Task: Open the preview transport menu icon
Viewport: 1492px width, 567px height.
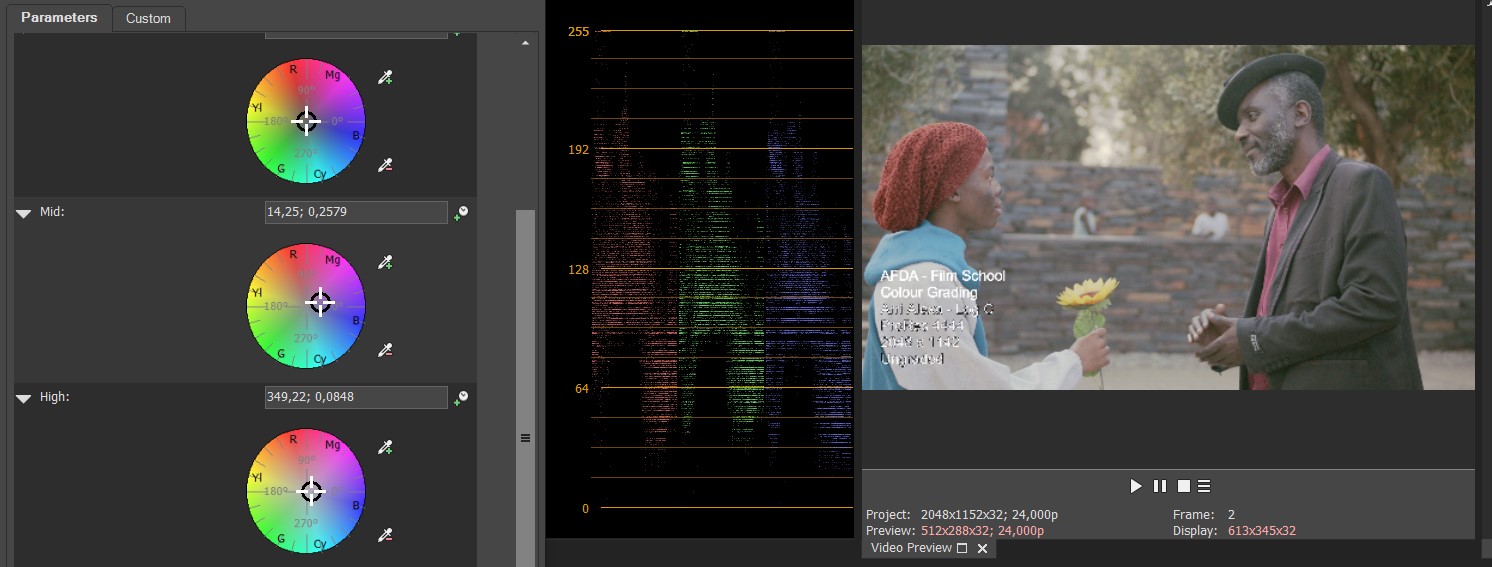Action: [1204, 486]
